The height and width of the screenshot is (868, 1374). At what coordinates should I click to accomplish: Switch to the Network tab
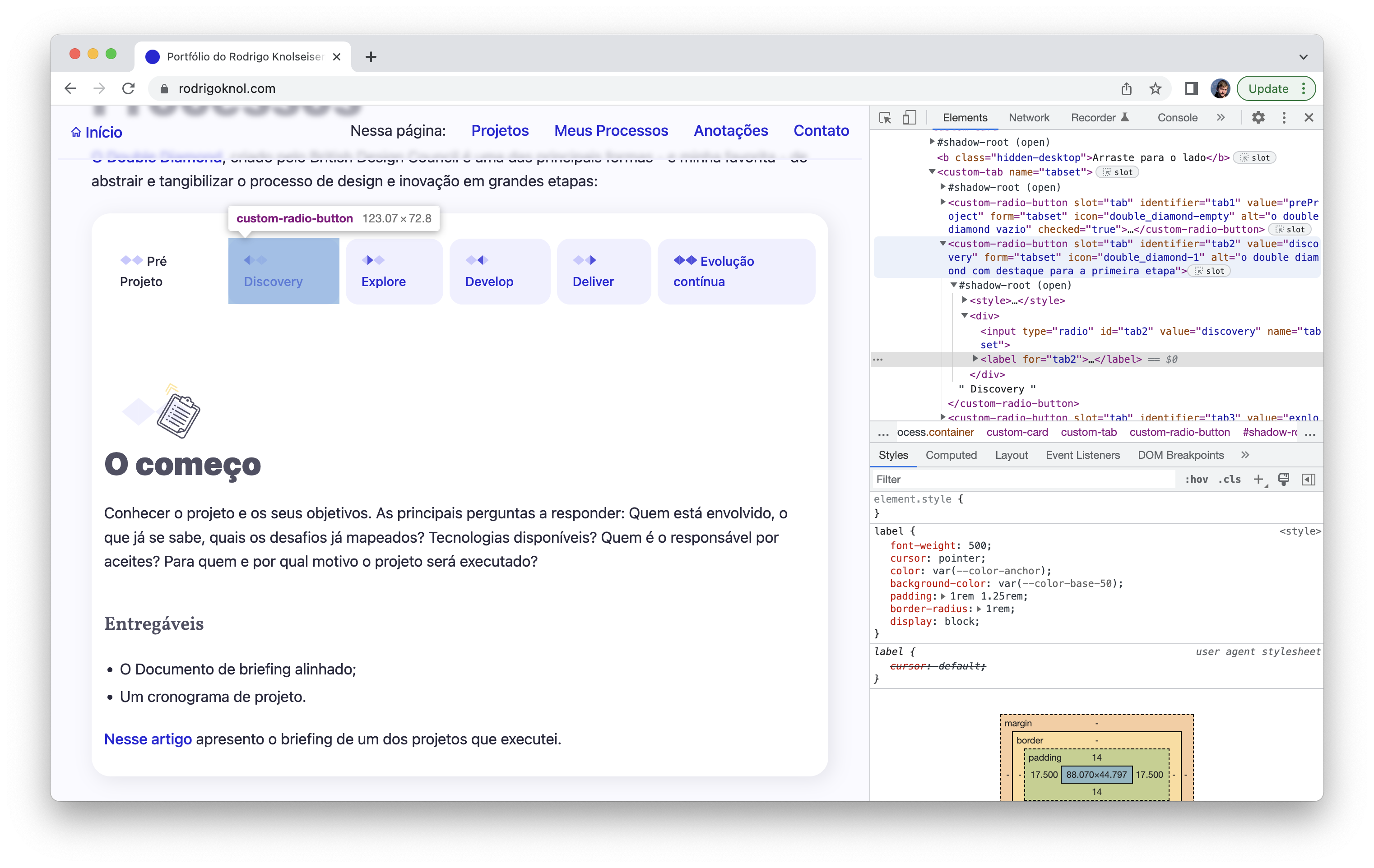[1029, 117]
